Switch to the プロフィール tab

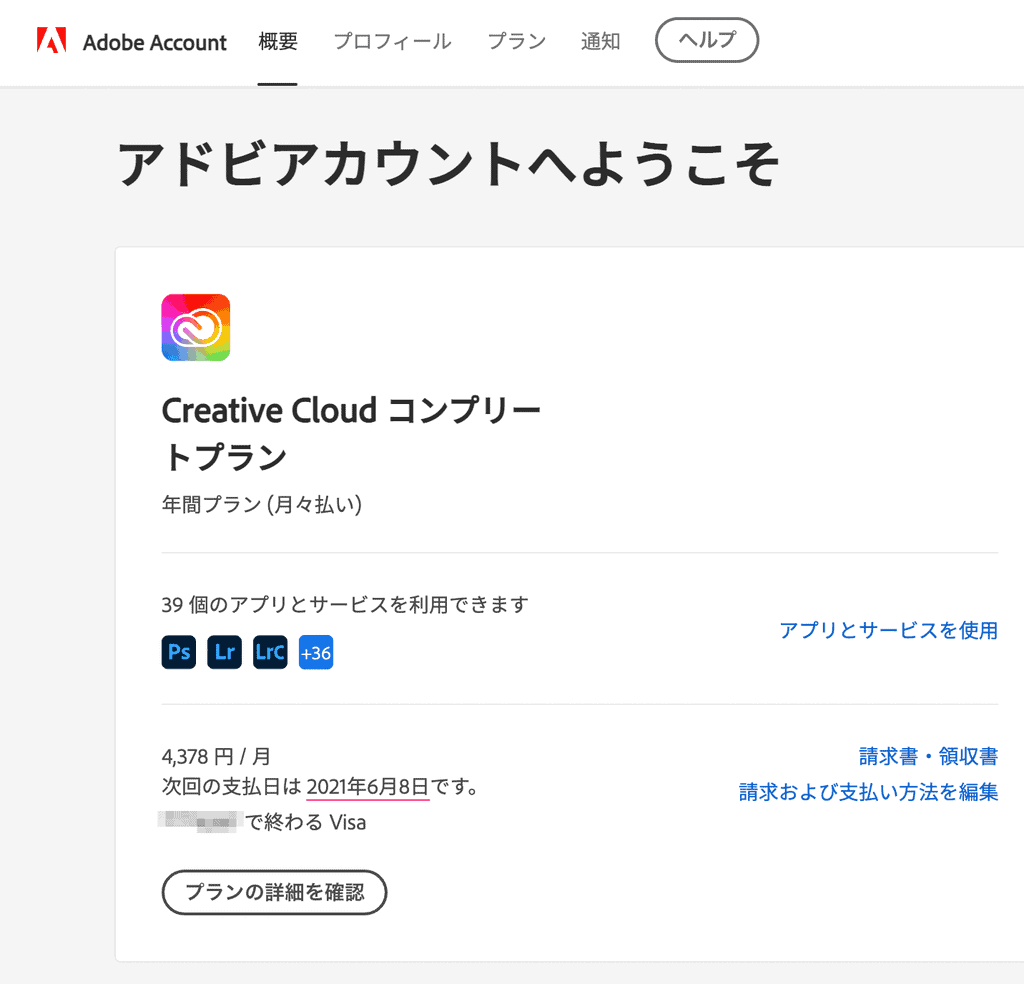[x=392, y=42]
